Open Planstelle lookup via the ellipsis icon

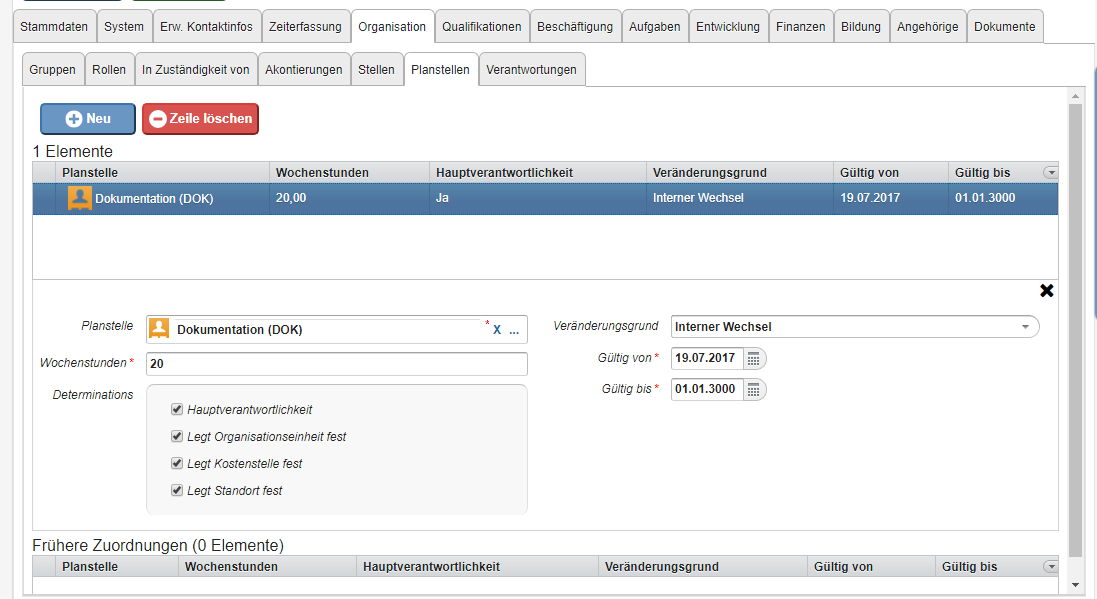coord(514,330)
